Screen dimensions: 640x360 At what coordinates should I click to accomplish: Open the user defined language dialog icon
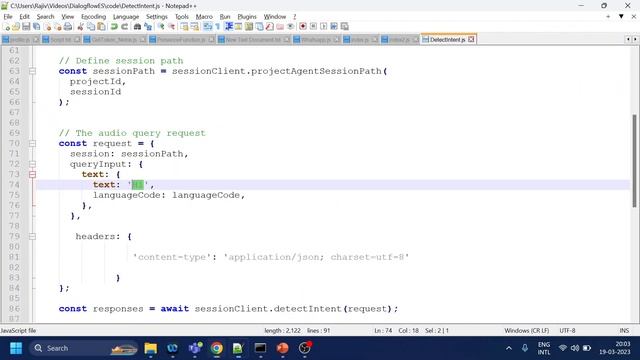(238, 27)
